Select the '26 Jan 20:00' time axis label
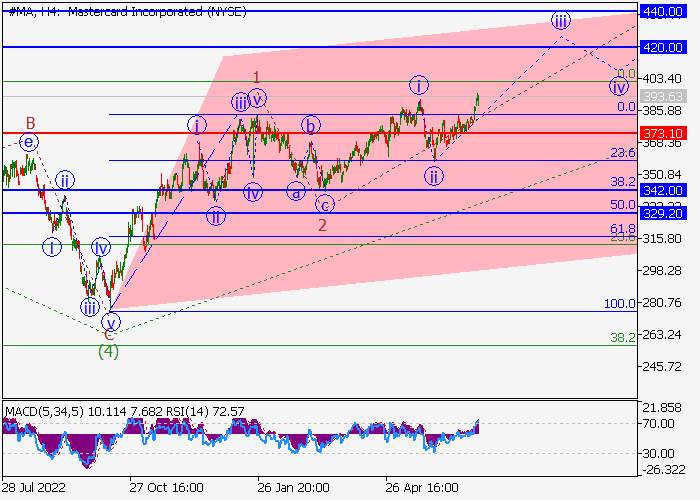 coord(293,488)
